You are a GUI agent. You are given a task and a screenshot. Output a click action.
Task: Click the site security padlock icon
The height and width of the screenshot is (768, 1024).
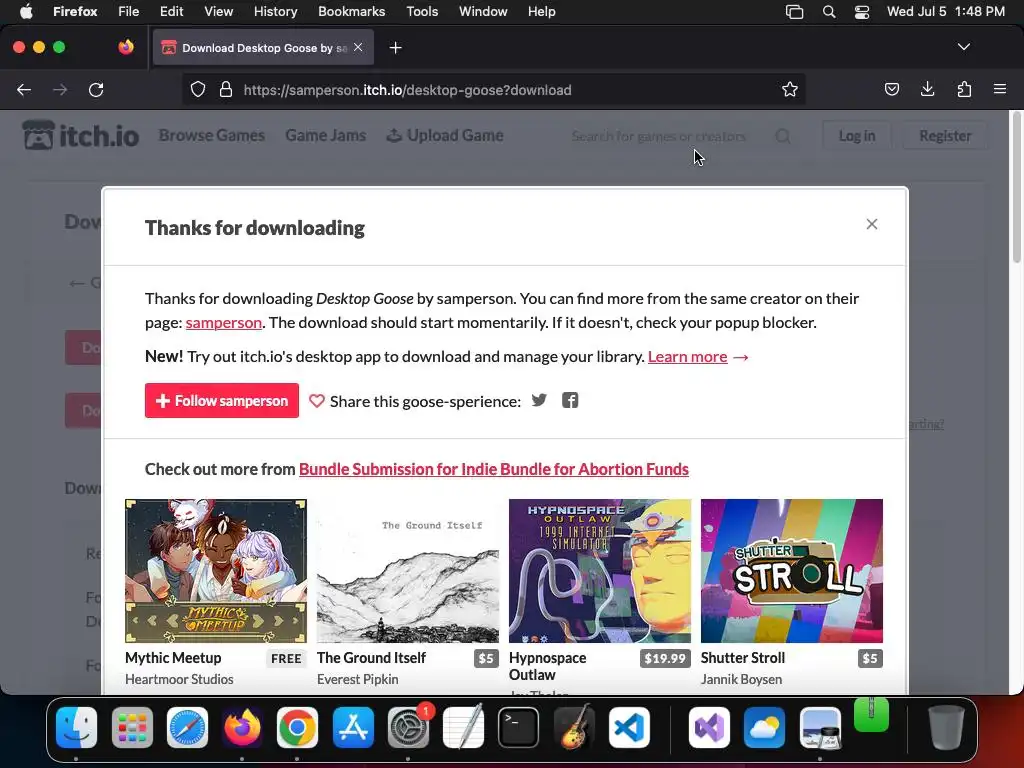tap(226, 89)
